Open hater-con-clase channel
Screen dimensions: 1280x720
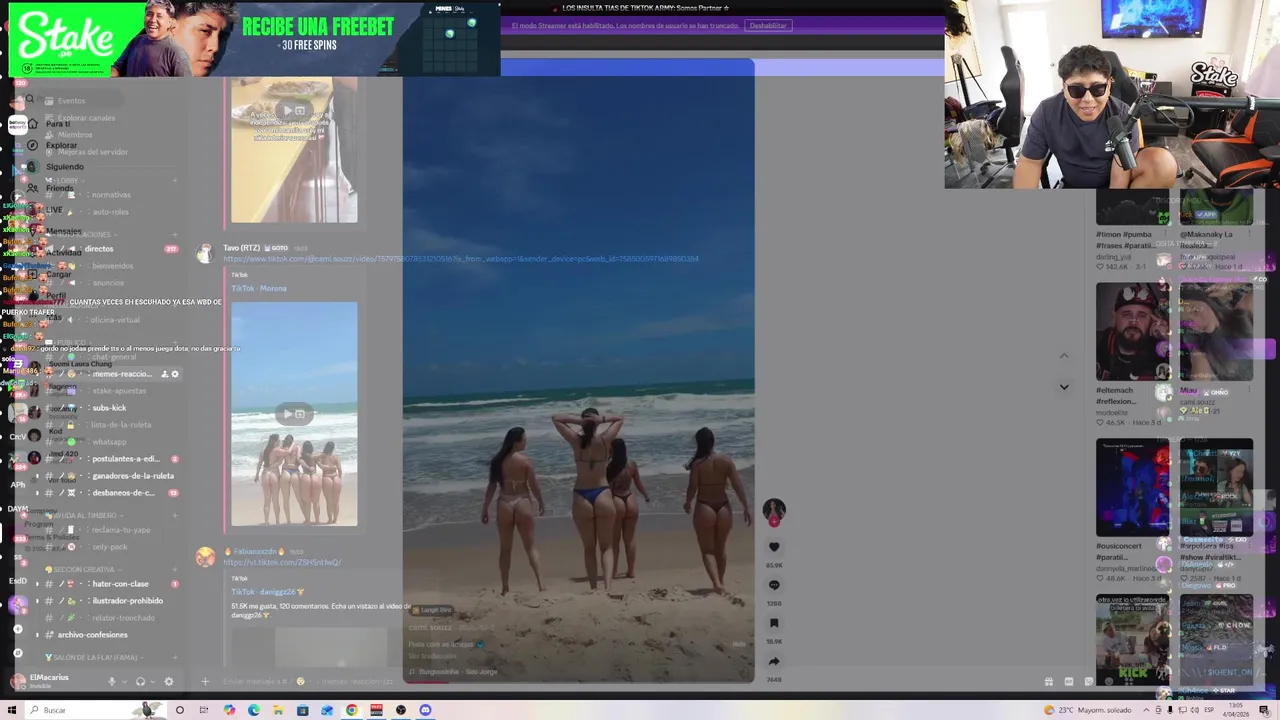pyautogui.click(x=112, y=584)
